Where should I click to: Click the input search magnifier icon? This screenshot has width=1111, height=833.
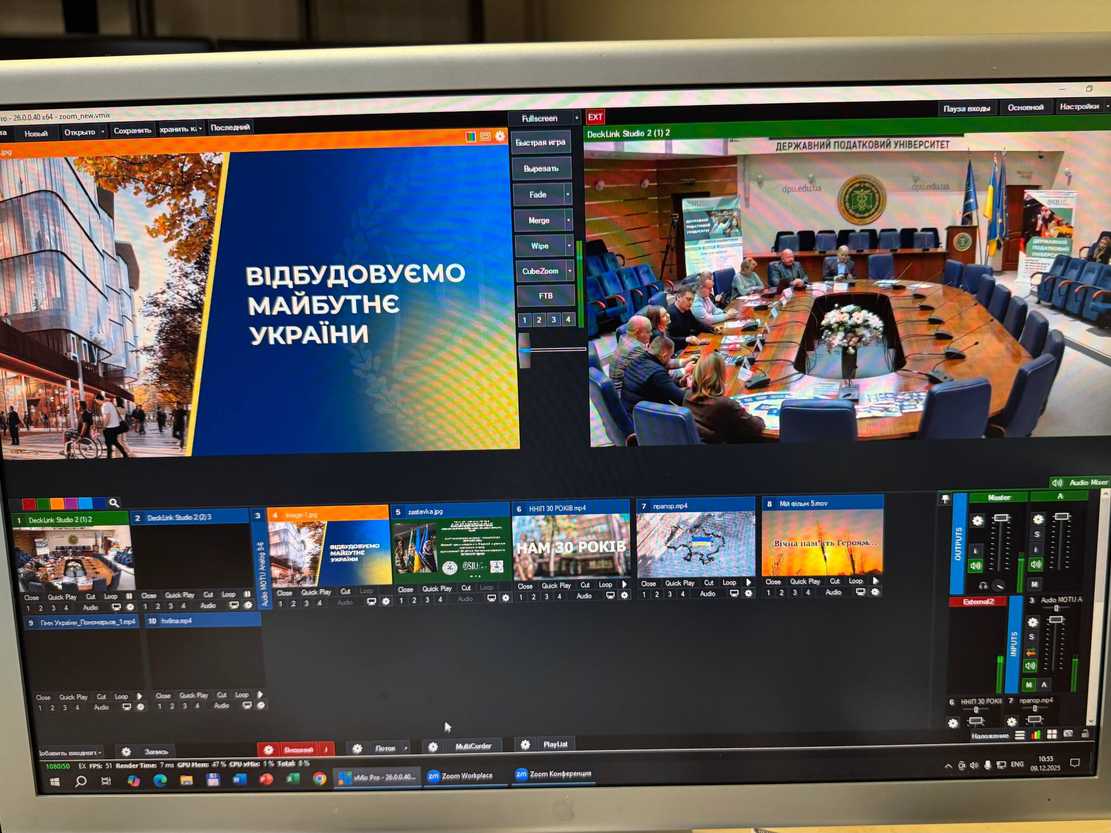tap(114, 503)
